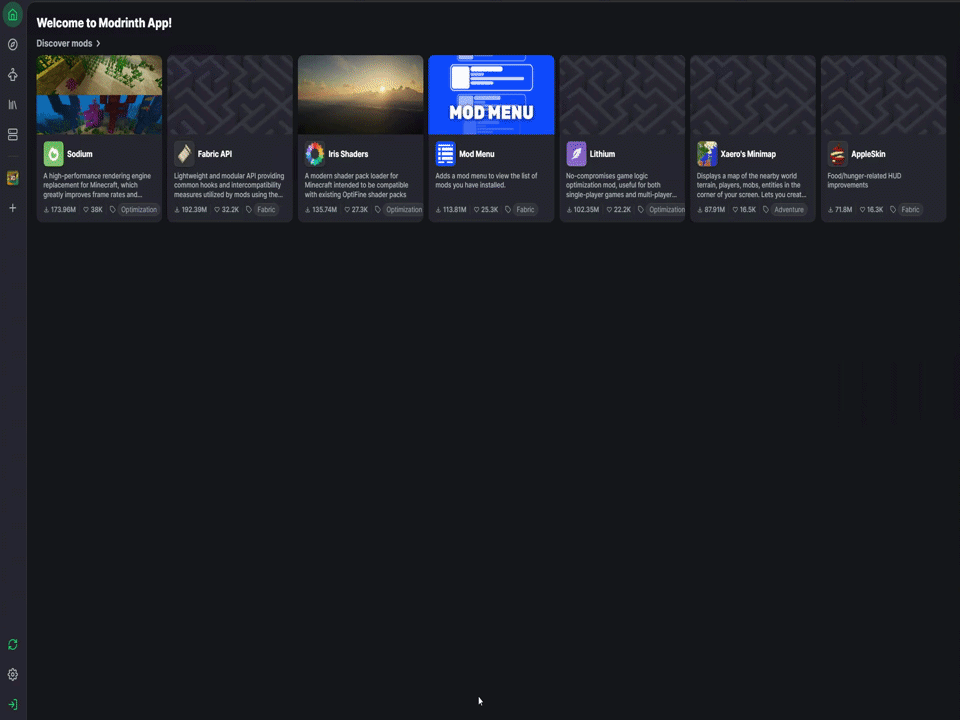
Task: Open the Discover mods link
Action: pyautogui.click(x=64, y=43)
